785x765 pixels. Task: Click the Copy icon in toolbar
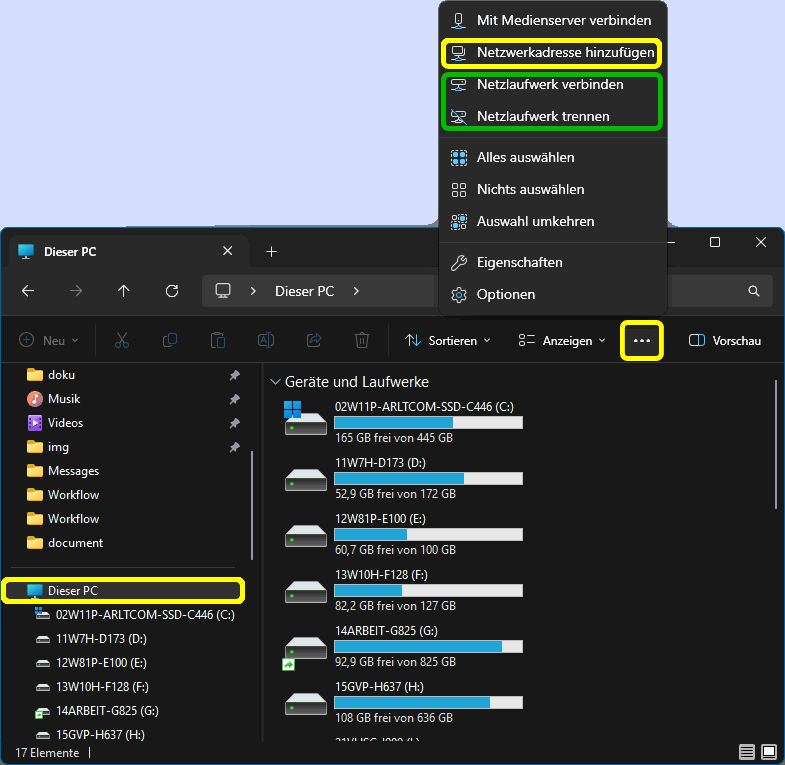(170, 341)
